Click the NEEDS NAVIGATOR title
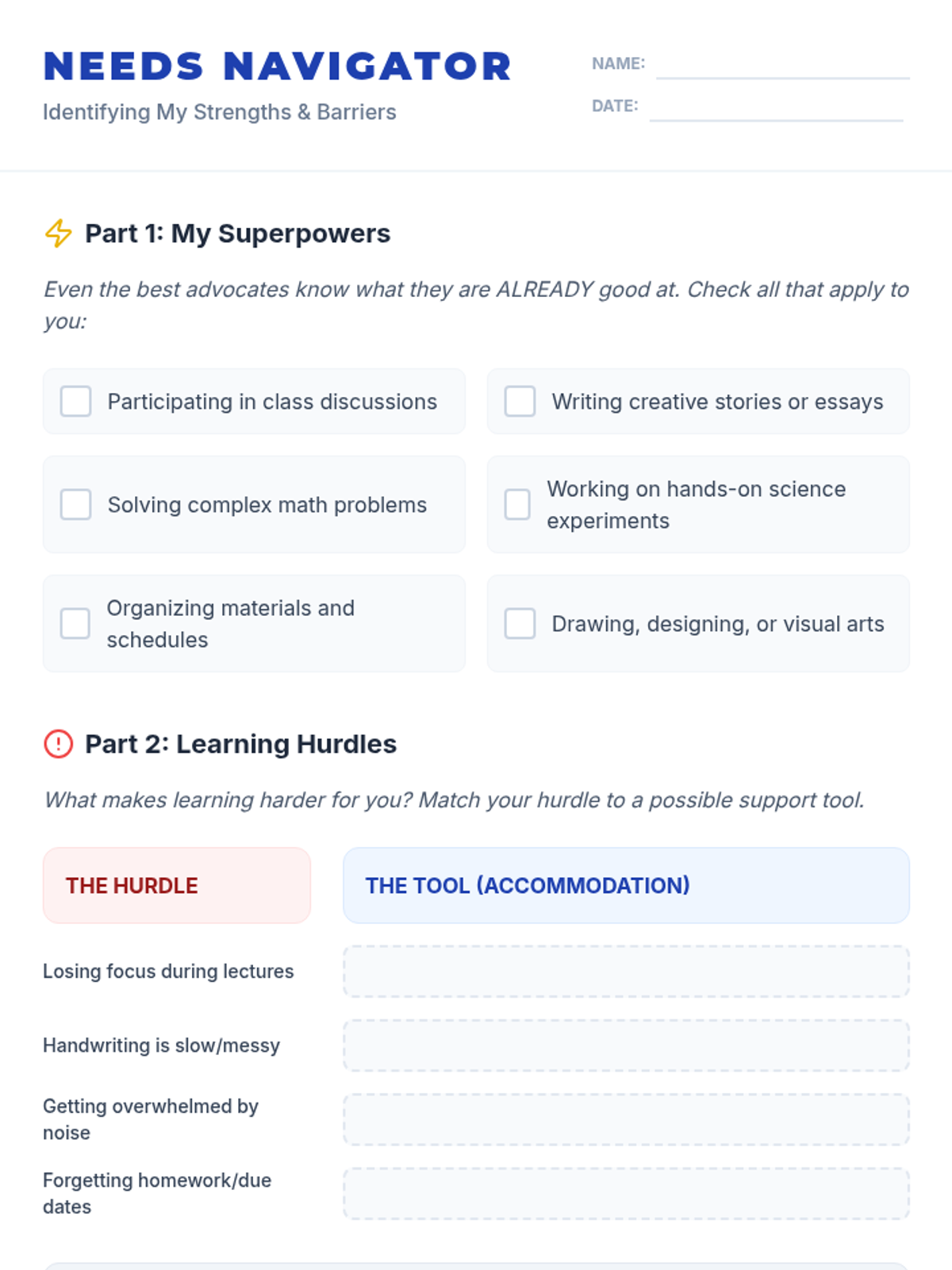 [278, 67]
